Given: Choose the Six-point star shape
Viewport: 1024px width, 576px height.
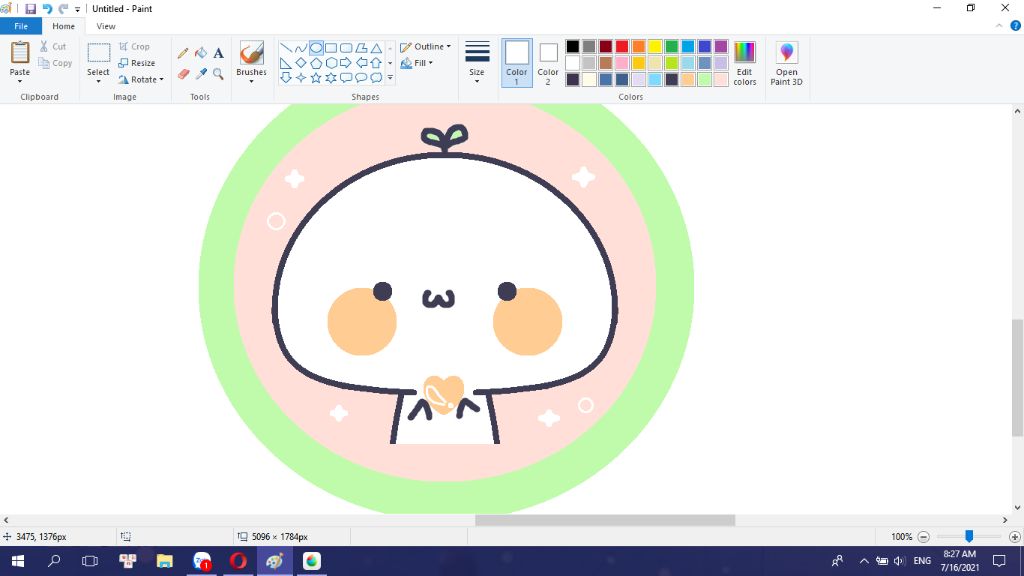Looking at the screenshot, I should tap(331, 78).
